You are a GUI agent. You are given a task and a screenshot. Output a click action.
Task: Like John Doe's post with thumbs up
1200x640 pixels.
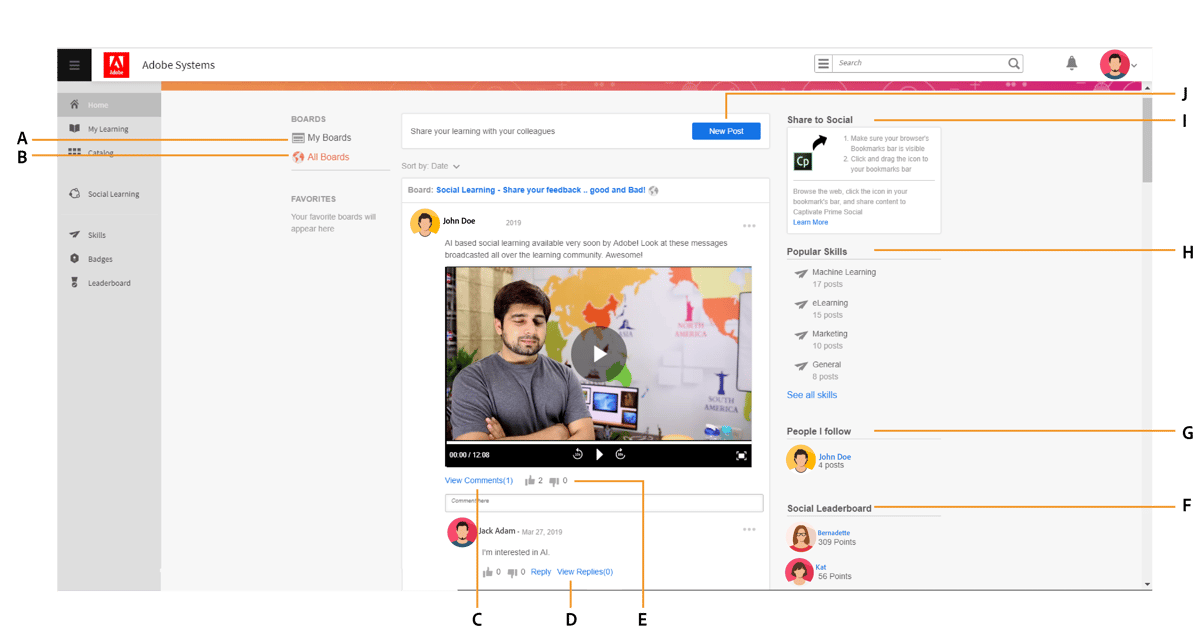tap(531, 480)
